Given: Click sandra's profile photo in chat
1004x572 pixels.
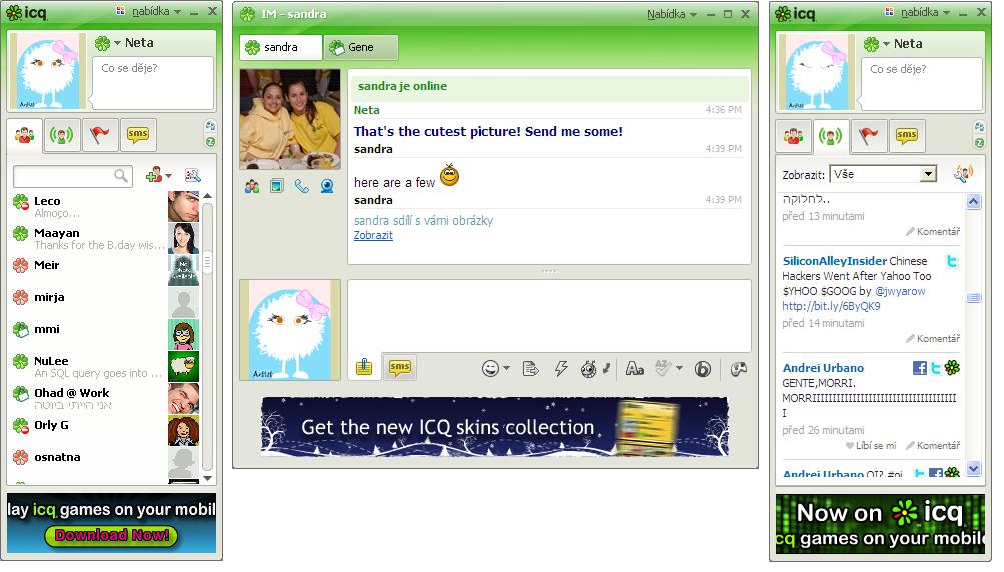Looking at the screenshot, I should [x=290, y=119].
